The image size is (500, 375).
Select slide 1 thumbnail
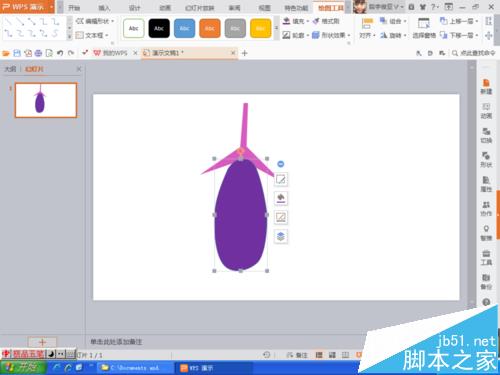pyautogui.click(x=46, y=100)
